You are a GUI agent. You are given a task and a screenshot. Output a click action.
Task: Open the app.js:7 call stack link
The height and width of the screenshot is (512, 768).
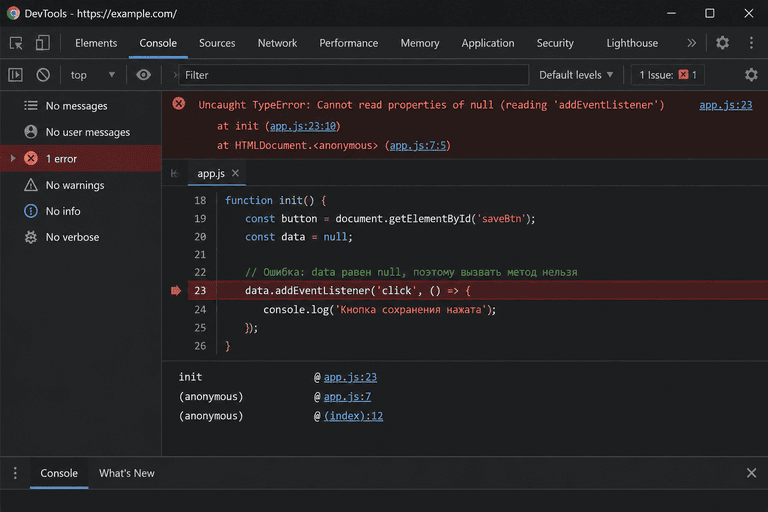click(x=347, y=396)
